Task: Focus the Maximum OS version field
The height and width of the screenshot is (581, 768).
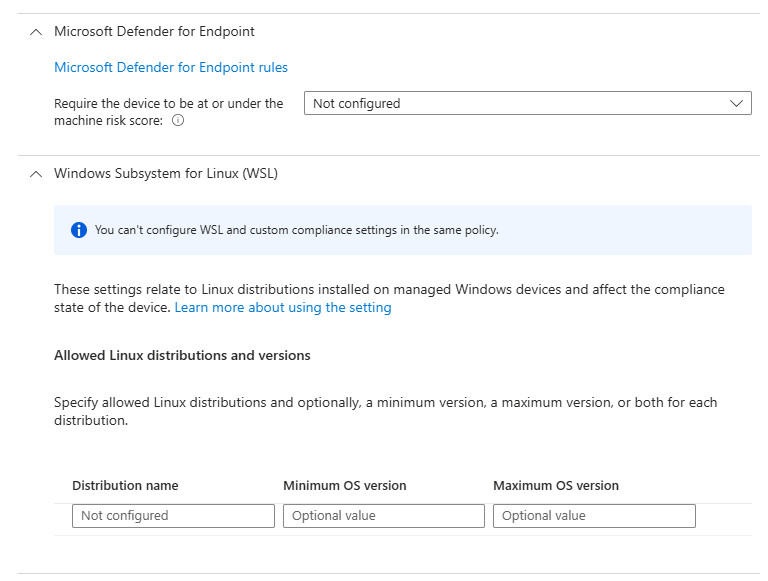Action: [594, 516]
